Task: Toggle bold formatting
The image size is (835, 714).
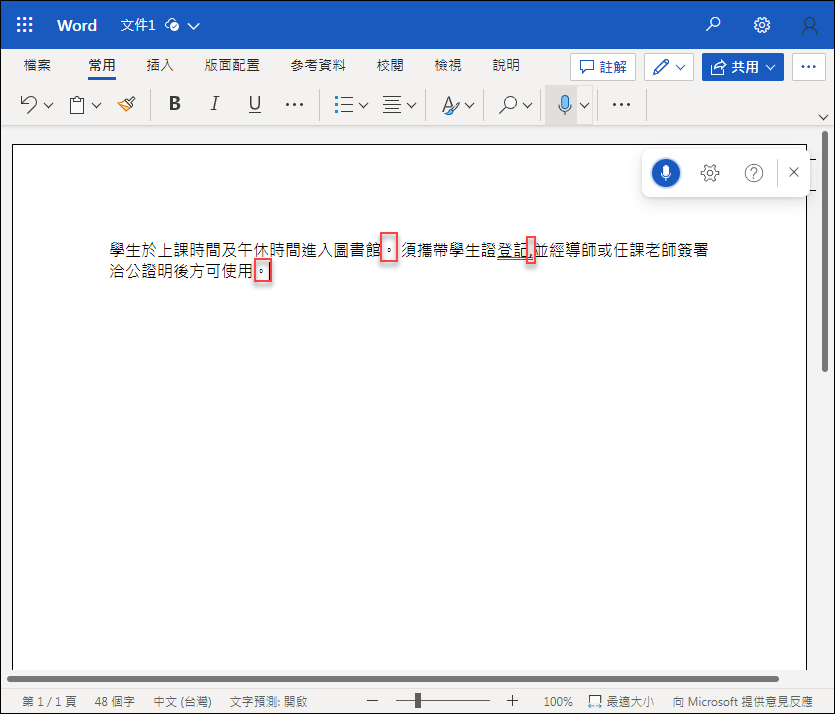Action: [x=174, y=104]
